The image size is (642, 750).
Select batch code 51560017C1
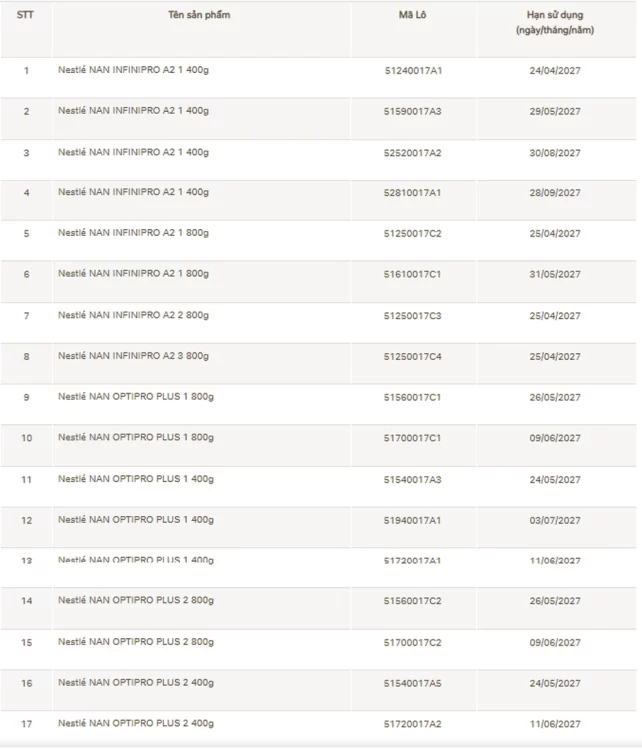(x=413, y=397)
